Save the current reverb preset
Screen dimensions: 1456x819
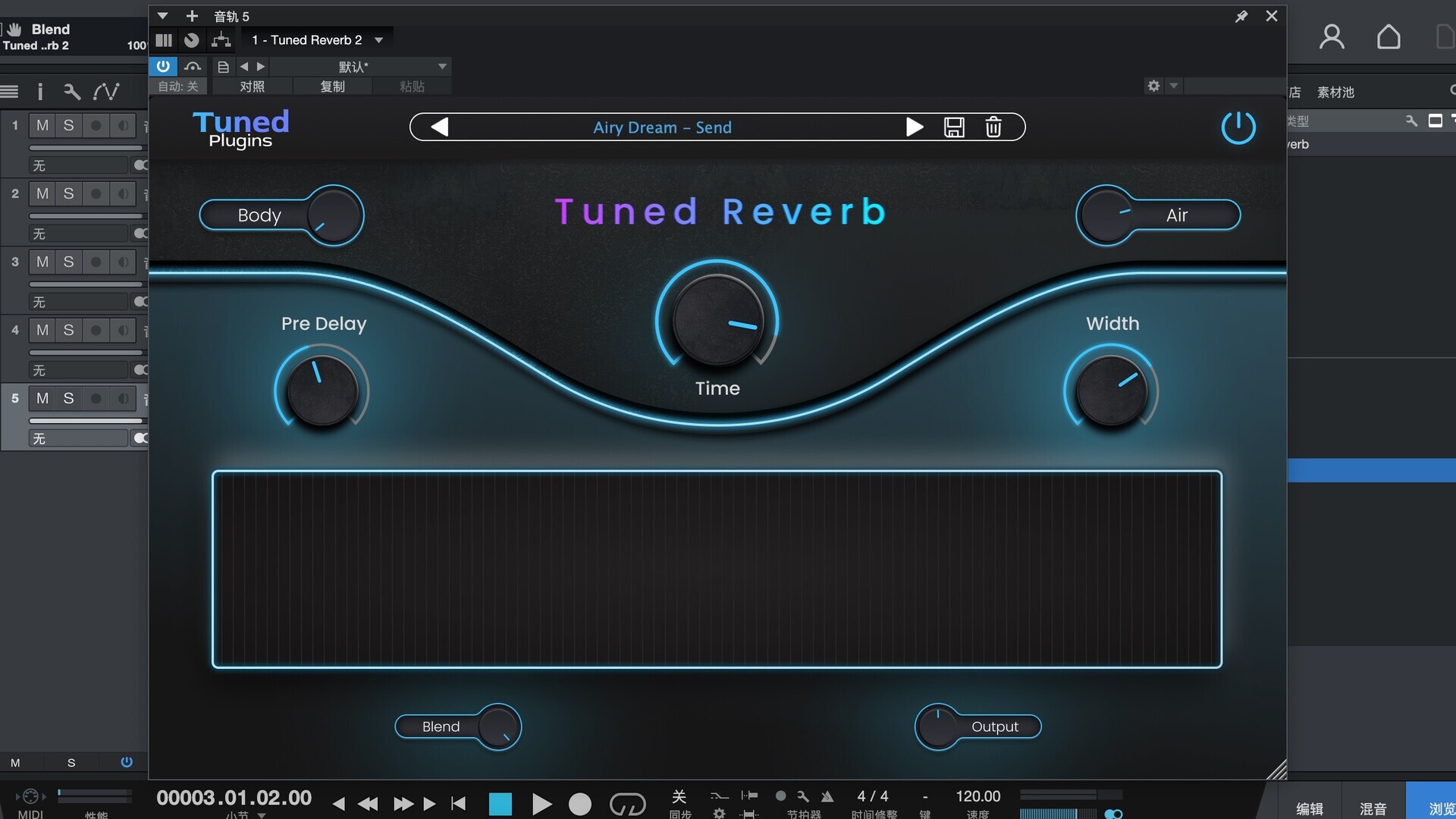click(954, 127)
